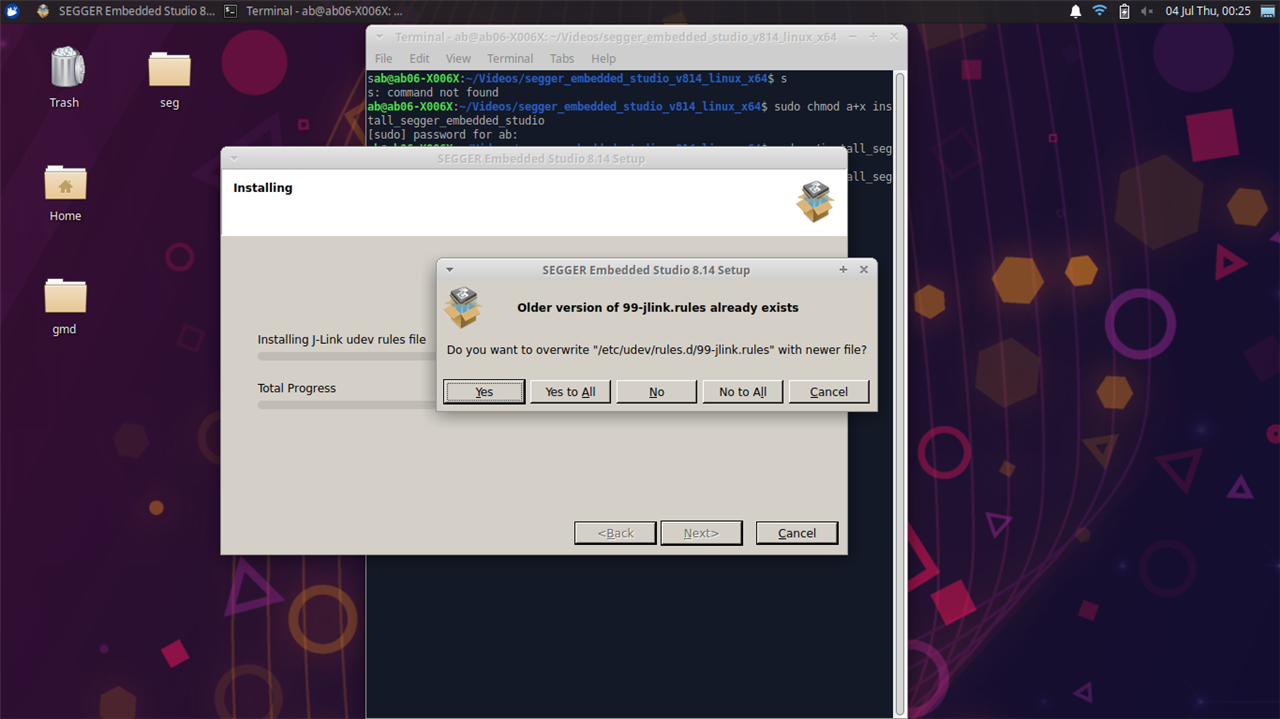This screenshot has height=719, width=1280.
Task: Open the clock showing 04 Jul Thu
Action: pos(1208,11)
